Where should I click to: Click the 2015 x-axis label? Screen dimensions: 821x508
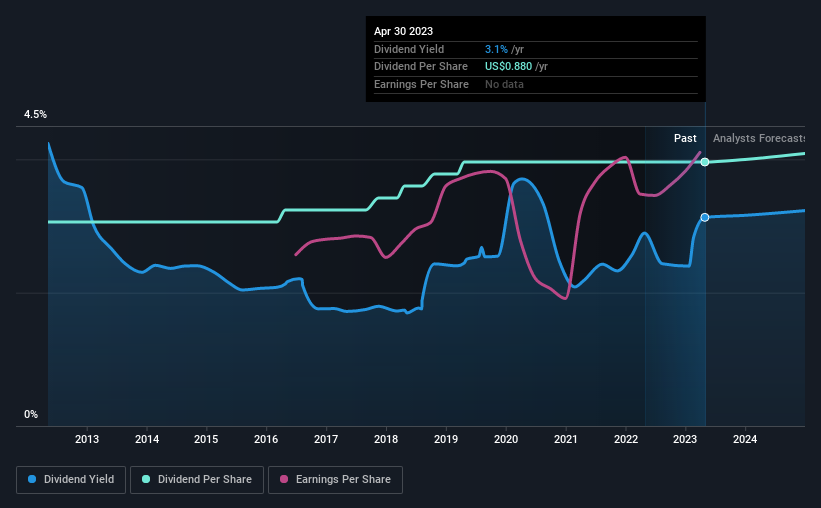206,439
